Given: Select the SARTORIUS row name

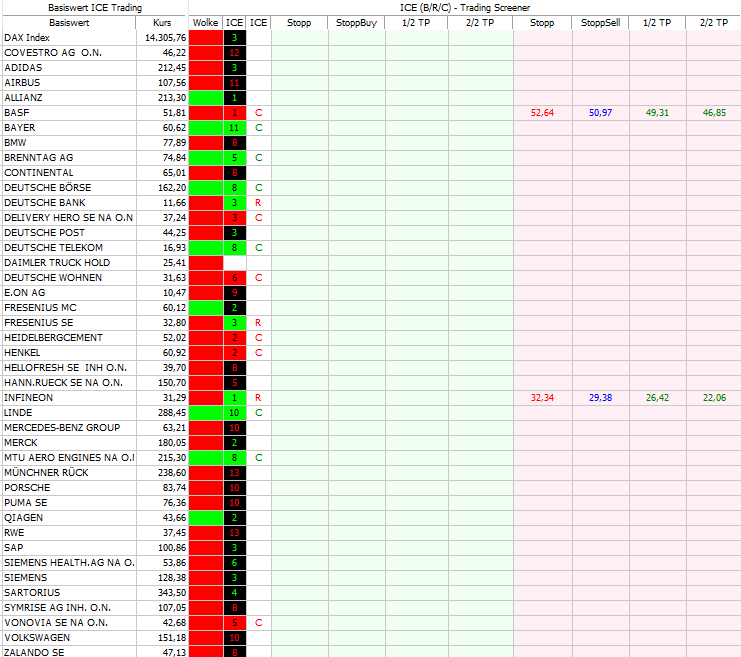Looking at the screenshot, I should [x=32, y=593].
